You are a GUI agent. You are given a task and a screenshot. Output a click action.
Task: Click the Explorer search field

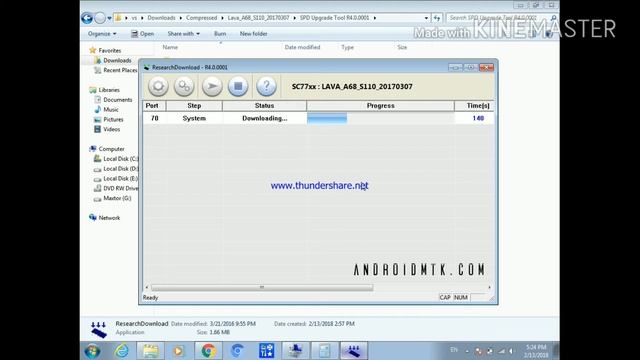click(x=502, y=18)
